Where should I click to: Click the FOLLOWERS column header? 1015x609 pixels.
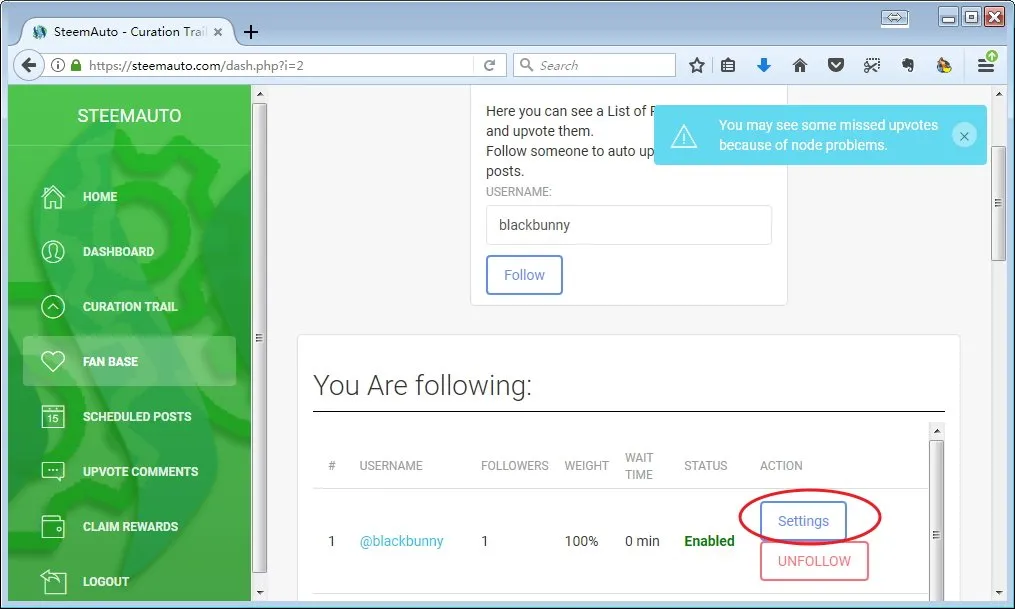(515, 466)
